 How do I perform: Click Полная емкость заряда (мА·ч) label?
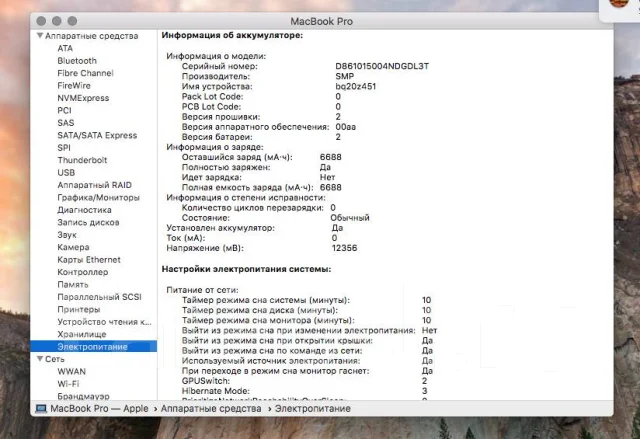[247, 188]
